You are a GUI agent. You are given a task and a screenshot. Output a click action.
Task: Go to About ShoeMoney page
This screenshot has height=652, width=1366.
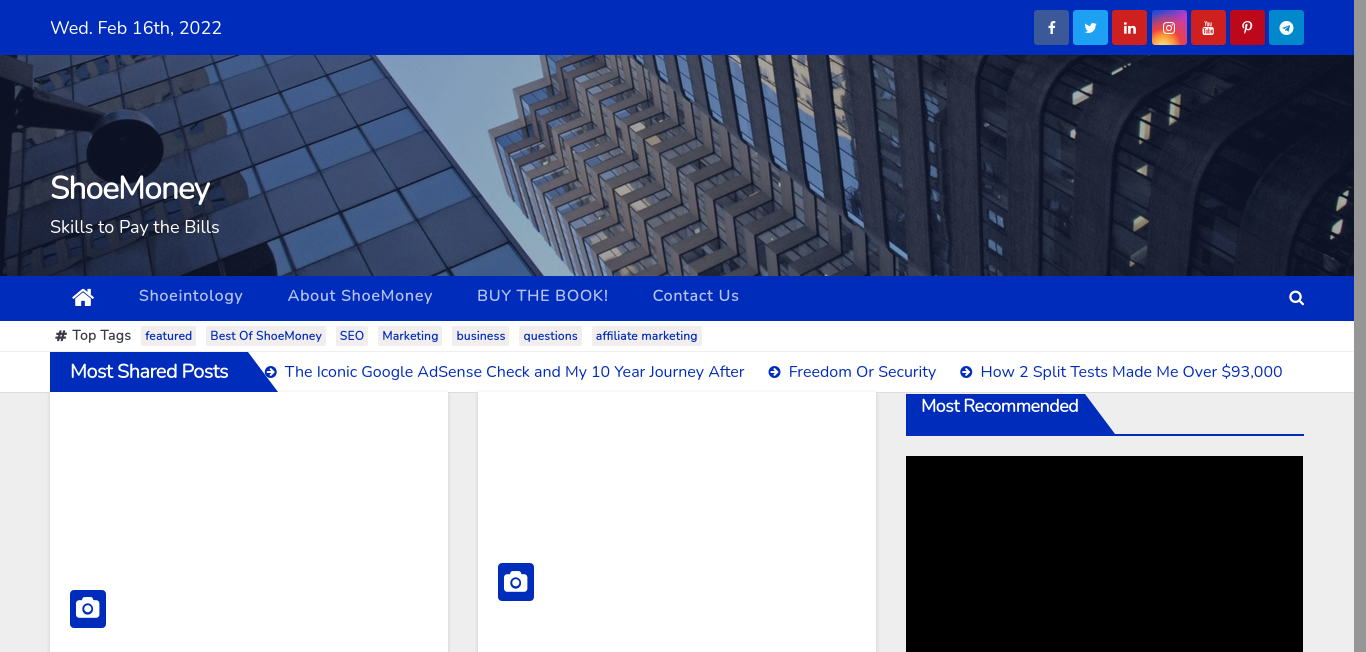360,296
